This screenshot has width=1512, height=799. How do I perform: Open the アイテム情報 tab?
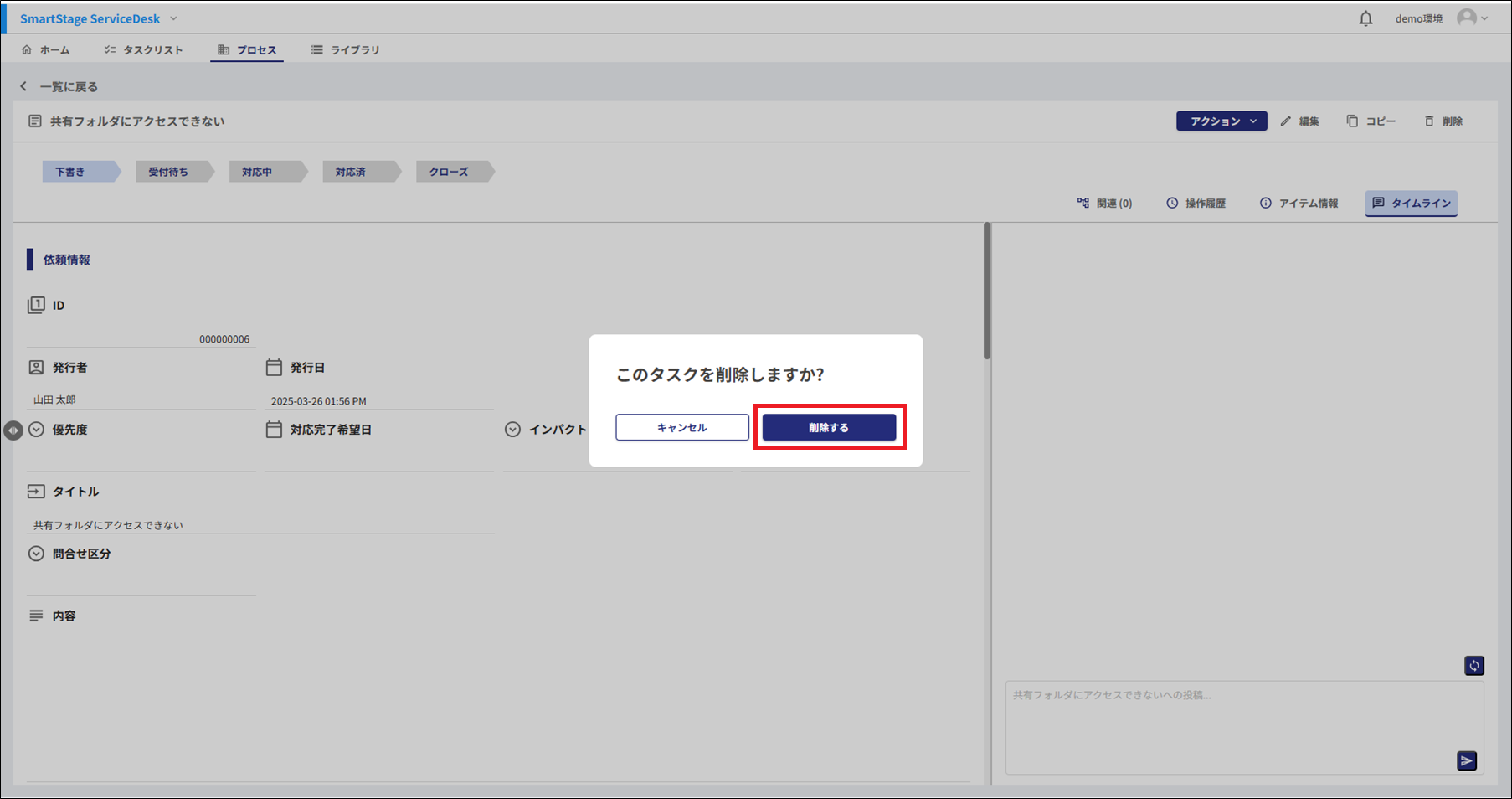[x=1299, y=204]
